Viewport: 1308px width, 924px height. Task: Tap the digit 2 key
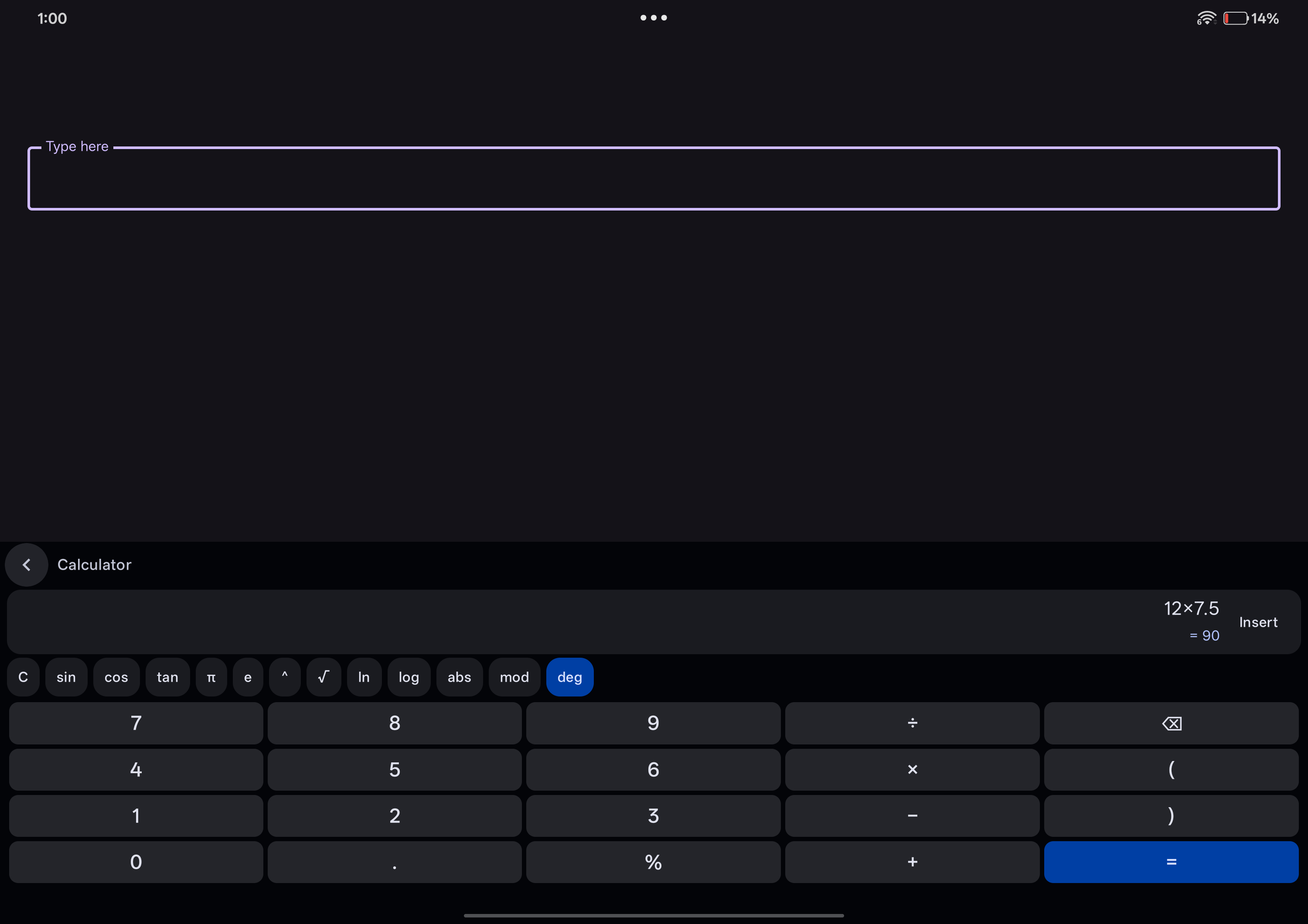tap(394, 816)
